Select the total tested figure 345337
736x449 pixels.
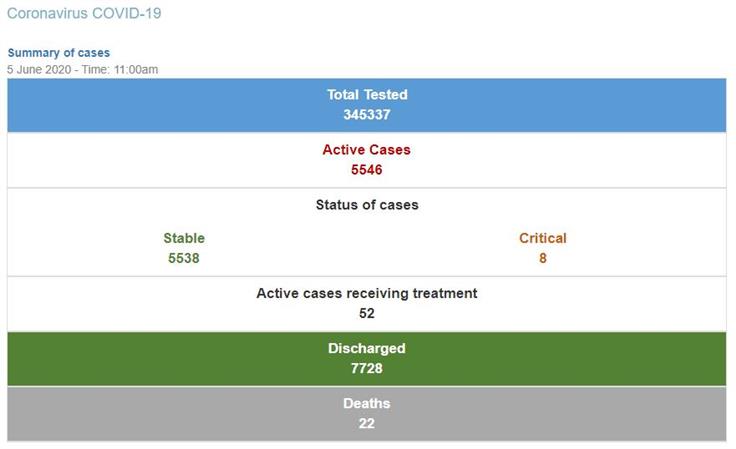coord(367,114)
